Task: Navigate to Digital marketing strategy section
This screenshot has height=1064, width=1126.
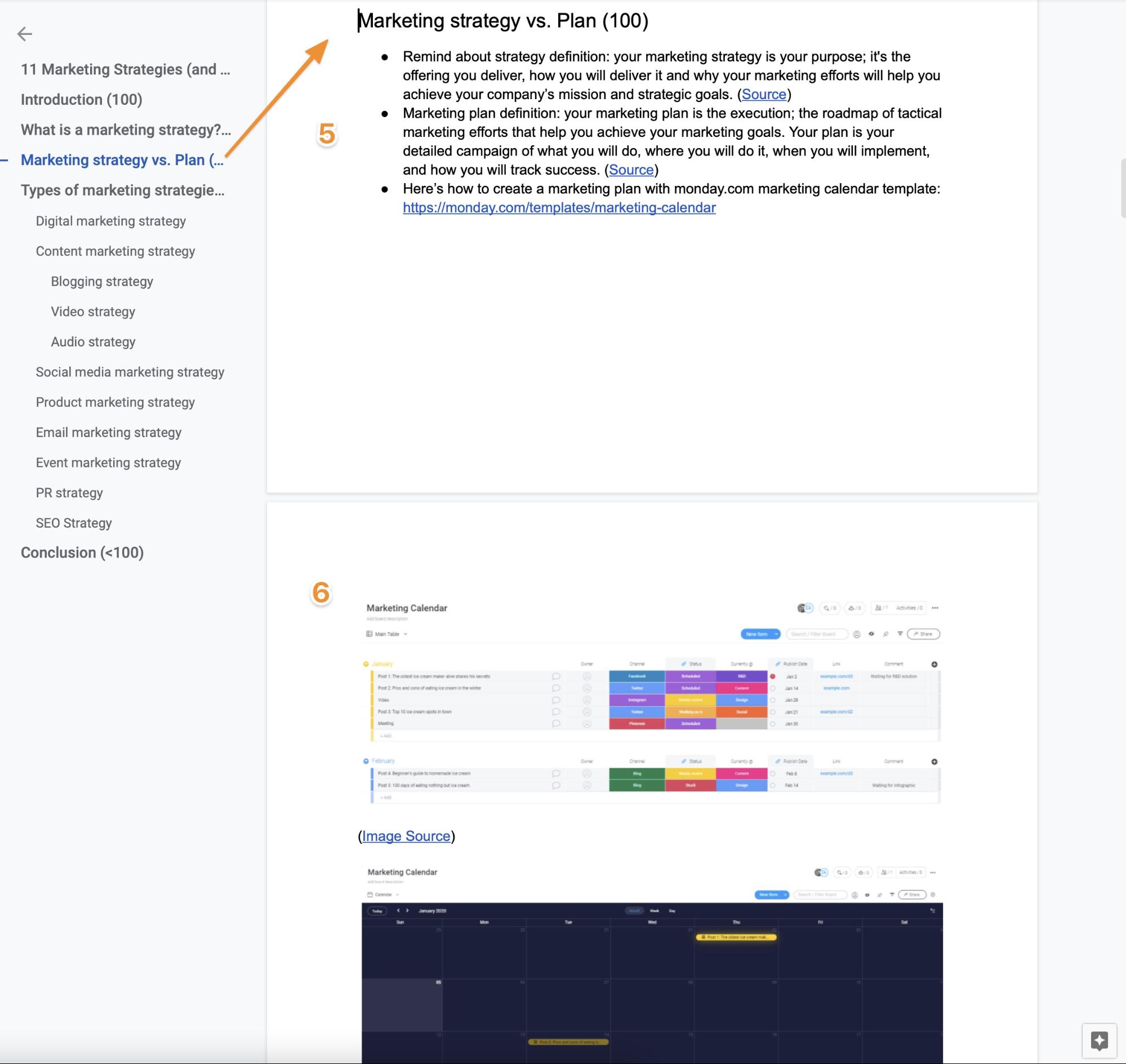Action: [x=110, y=221]
